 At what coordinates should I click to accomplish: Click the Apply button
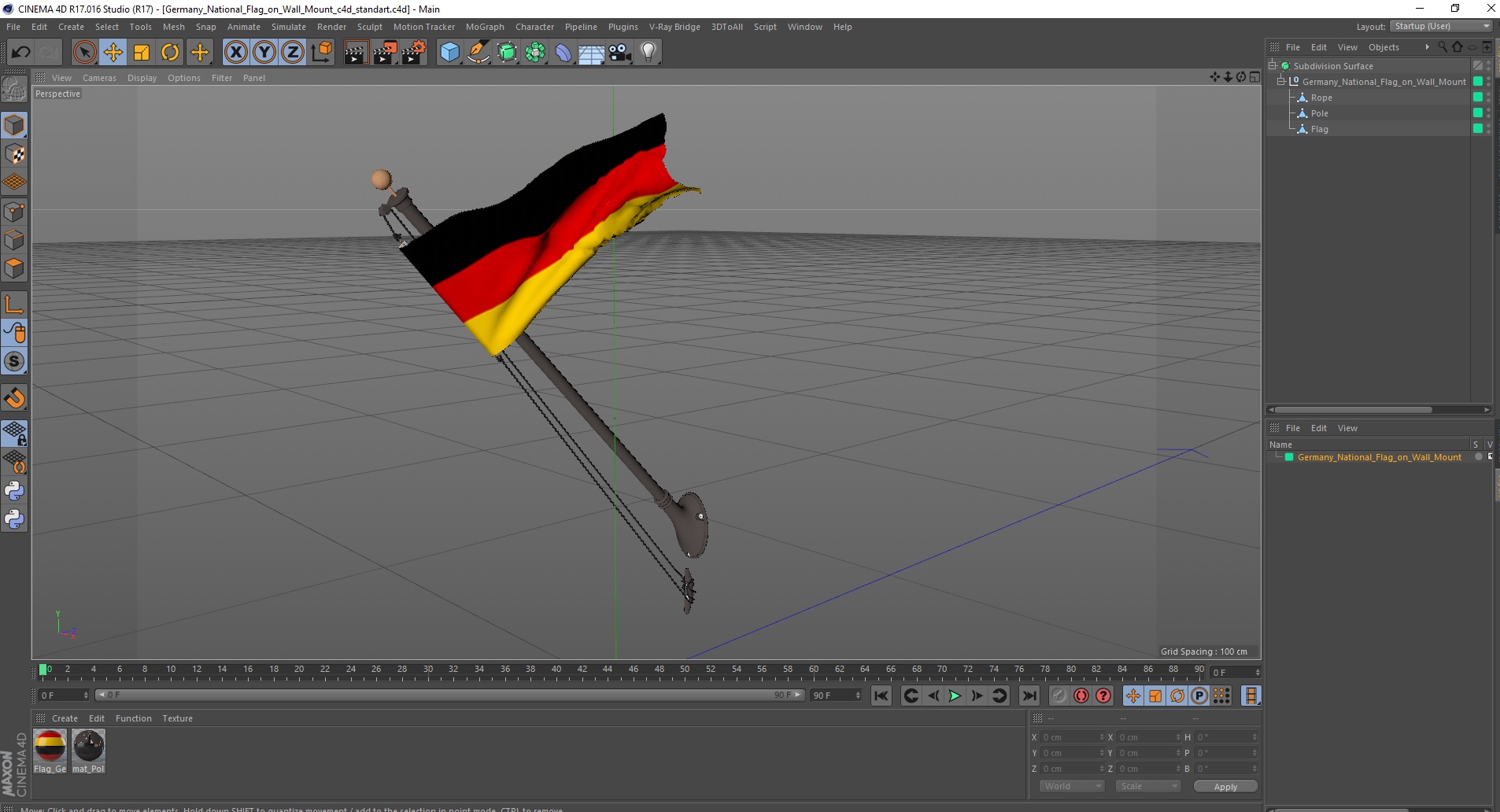(1225, 787)
